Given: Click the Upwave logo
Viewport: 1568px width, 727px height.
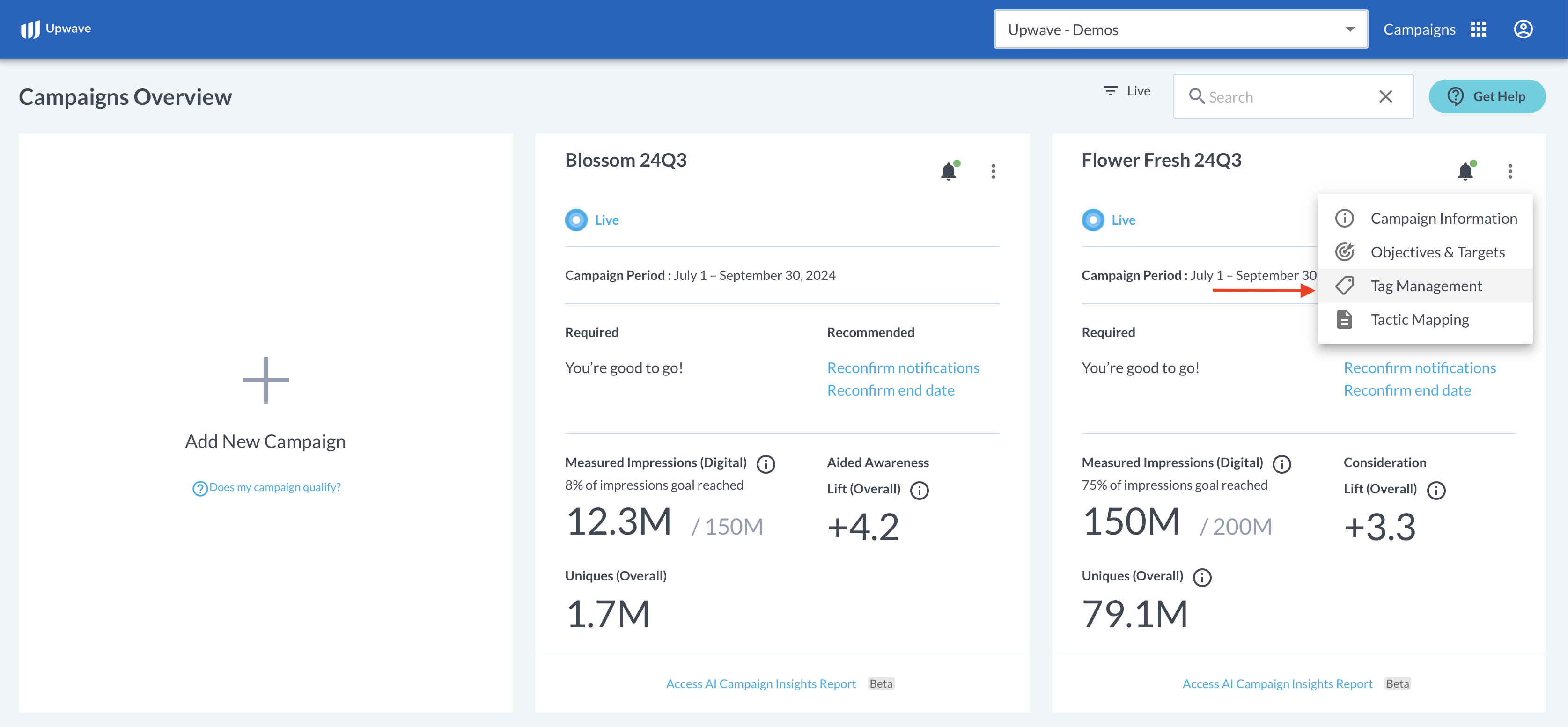Looking at the screenshot, I should [55, 29].
